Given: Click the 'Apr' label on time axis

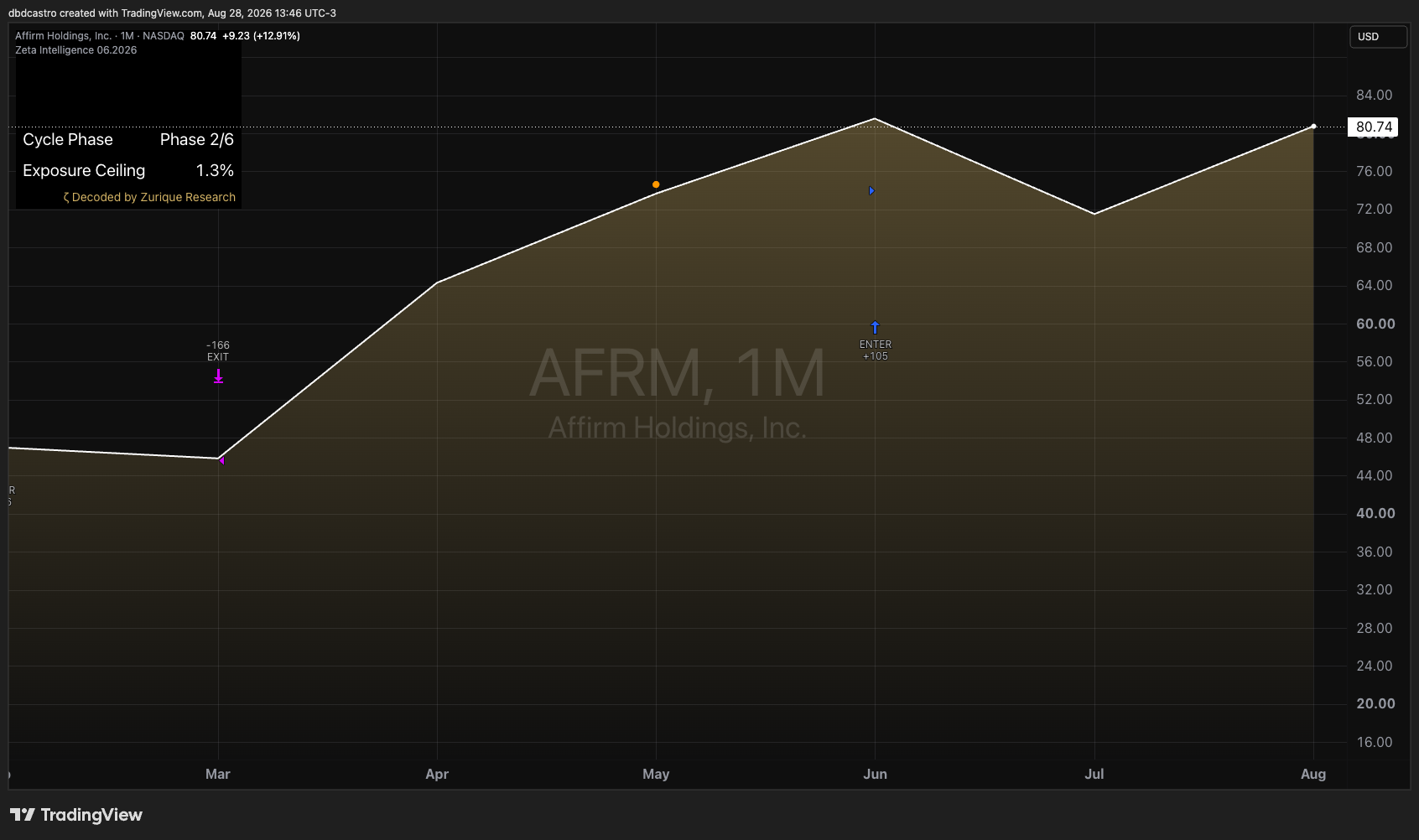Looking at the screenshot, I should point(437,774).
